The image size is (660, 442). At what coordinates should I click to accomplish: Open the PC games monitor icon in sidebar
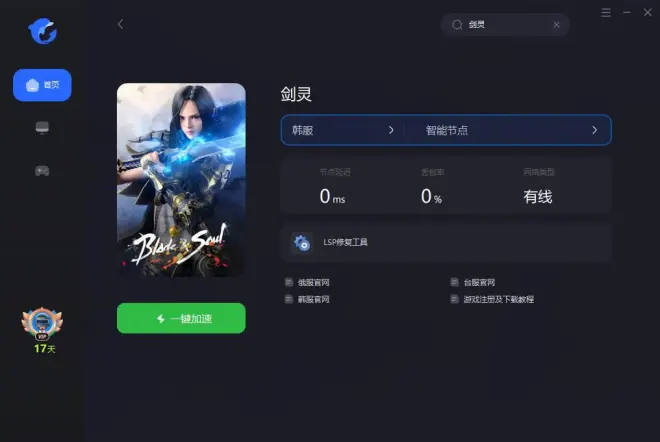click(42, 127)
